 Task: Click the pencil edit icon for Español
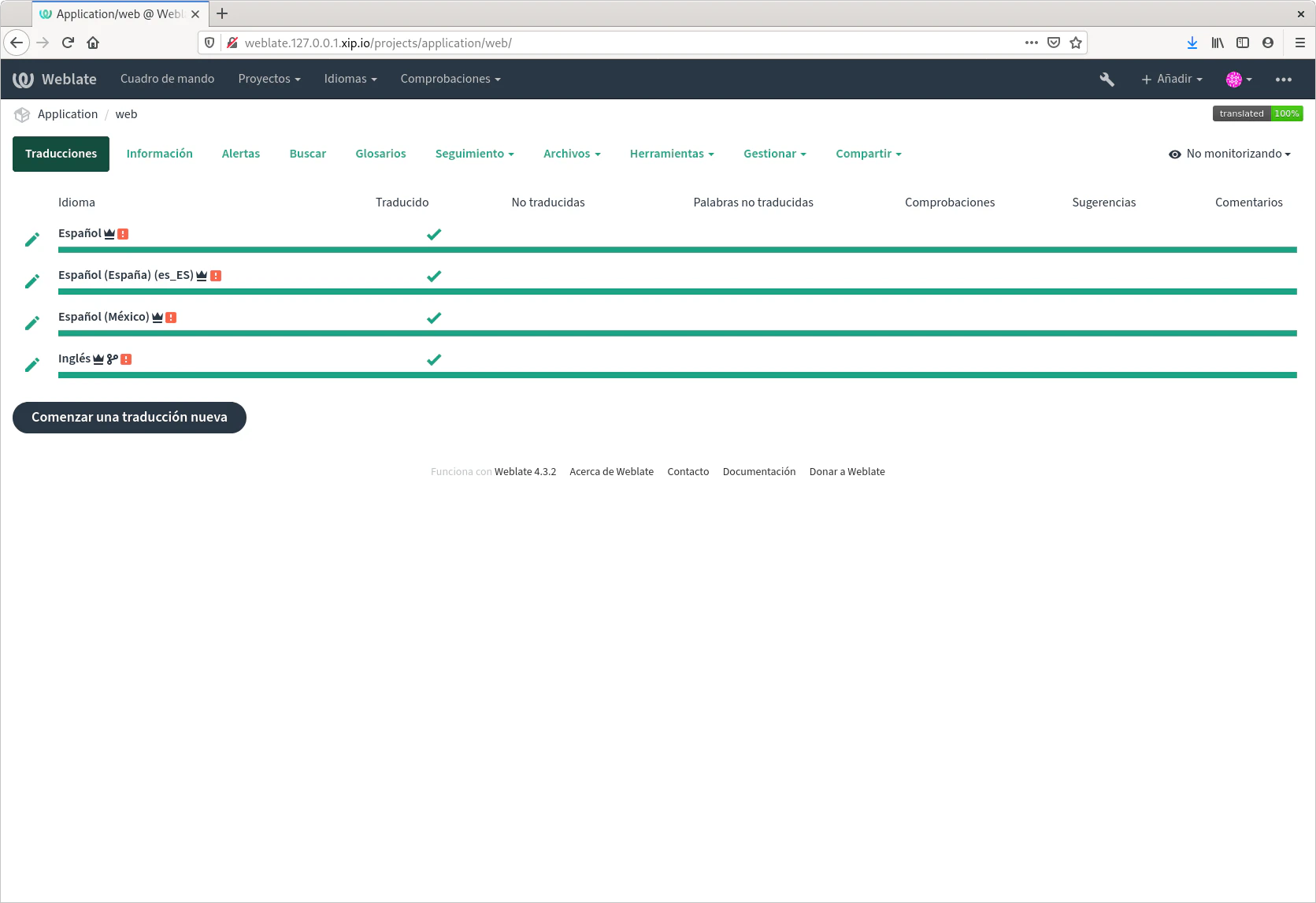32,240
